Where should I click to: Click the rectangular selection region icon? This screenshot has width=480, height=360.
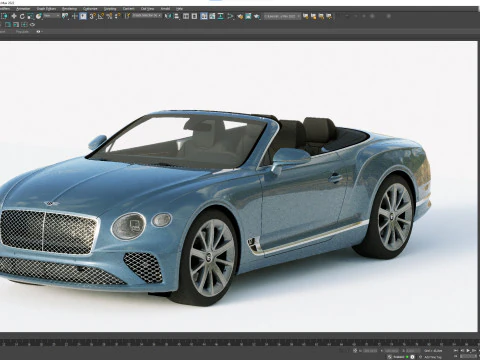pos(5,16)
